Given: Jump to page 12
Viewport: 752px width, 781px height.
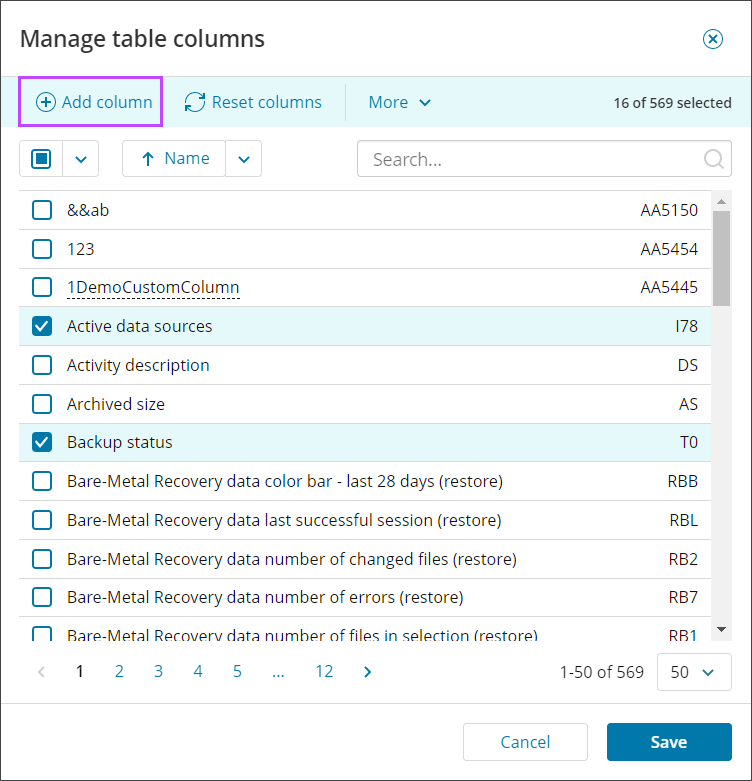Looking at the screenshot, I should coord(324,672).
